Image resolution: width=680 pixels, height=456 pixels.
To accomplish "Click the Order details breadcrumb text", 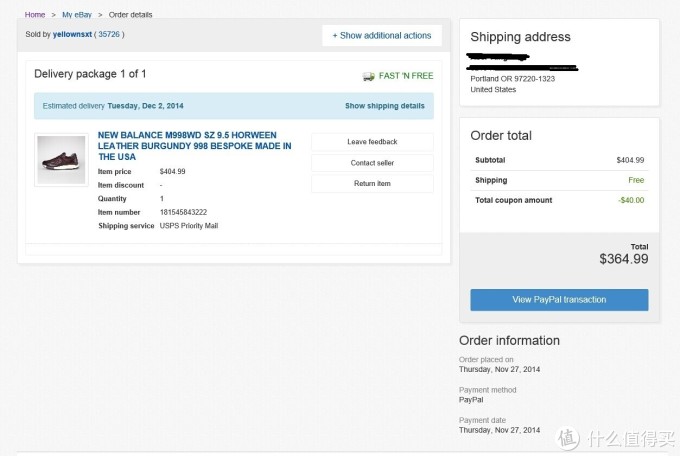I will [131, 15].
